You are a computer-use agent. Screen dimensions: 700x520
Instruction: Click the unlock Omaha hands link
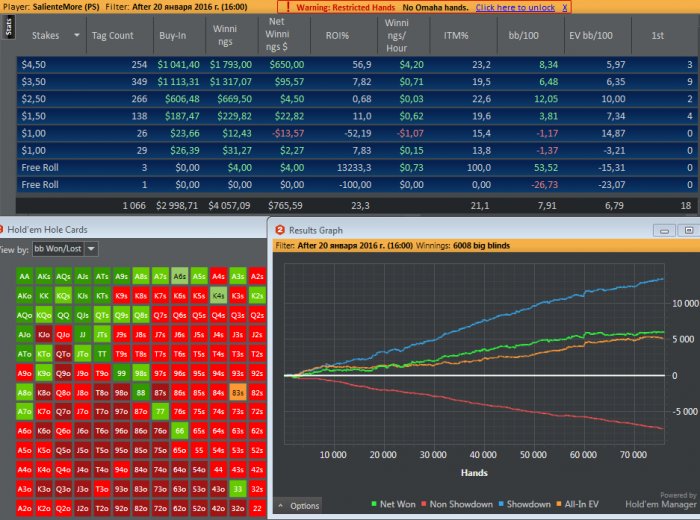pyautogui.click(x=515, y=7)
